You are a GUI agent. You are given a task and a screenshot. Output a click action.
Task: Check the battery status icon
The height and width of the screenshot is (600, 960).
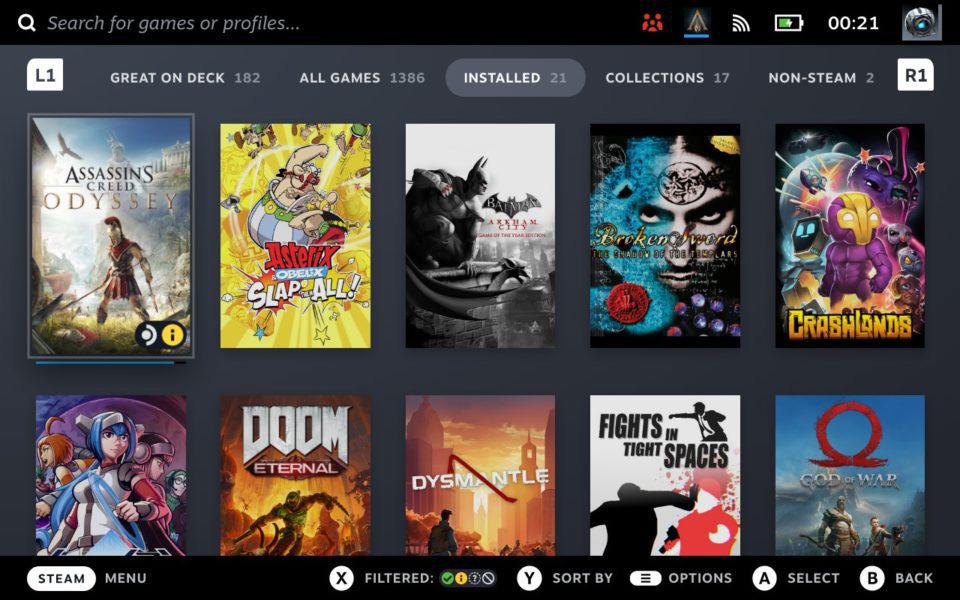click(789, 22)
